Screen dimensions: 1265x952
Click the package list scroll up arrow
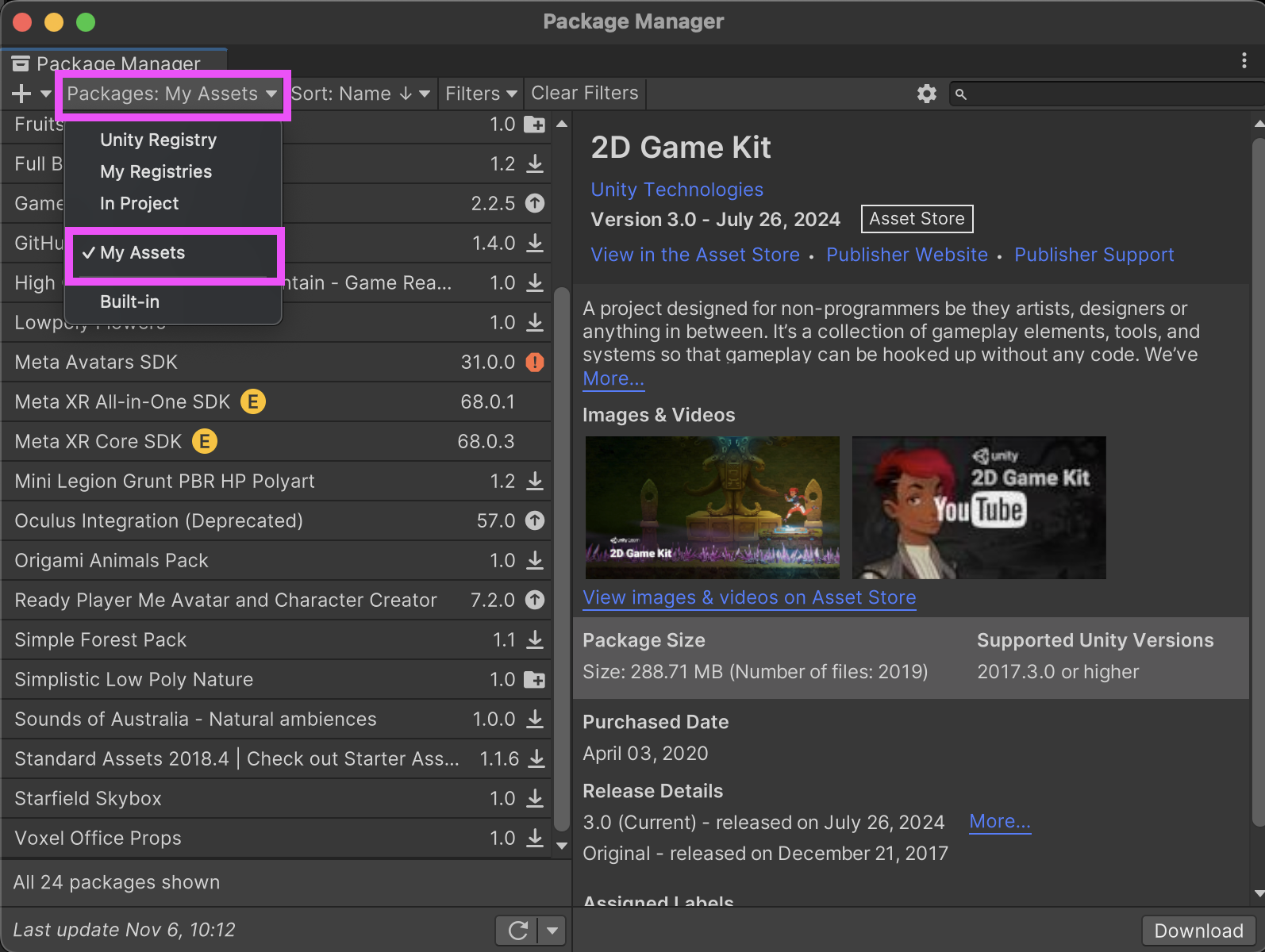[562, 124]
